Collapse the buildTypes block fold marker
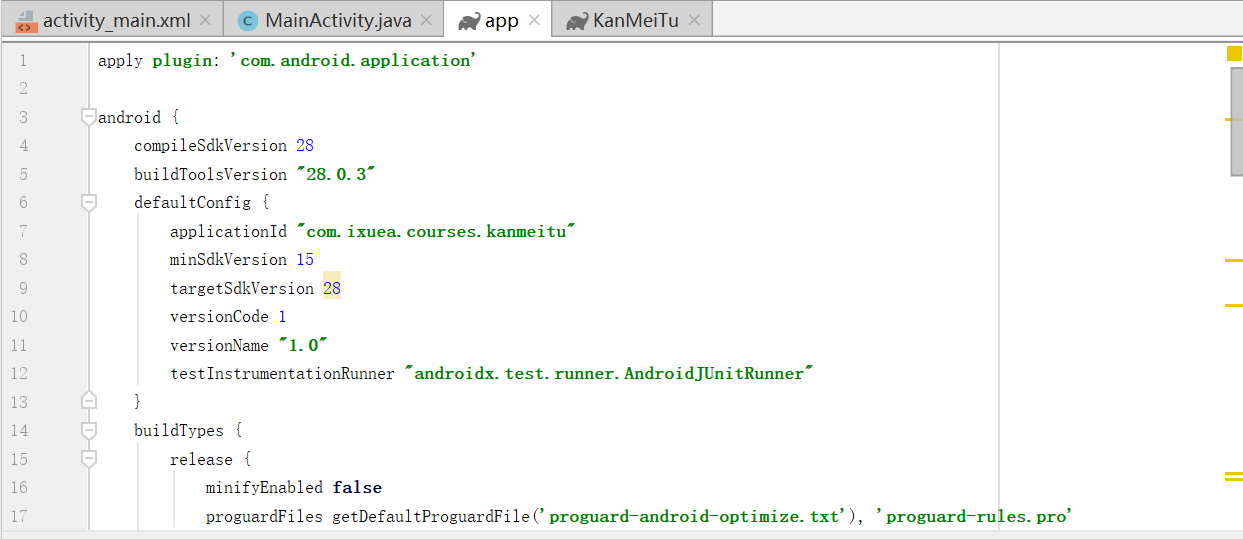Screen dimensions: 1243x539 (x=89, y=430)
